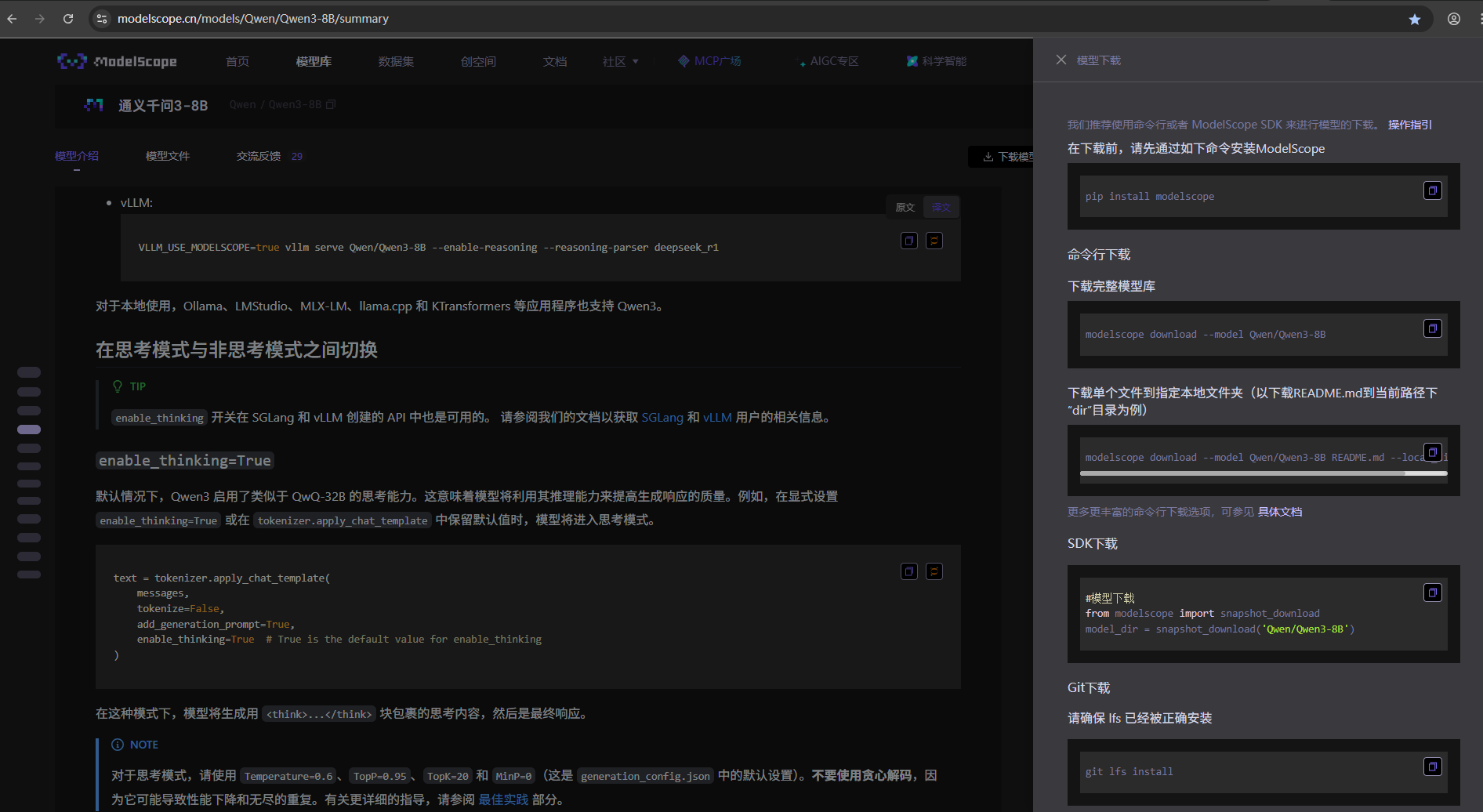Click the highlighted outline marker in left sidebar
This screenshot has height=812, width=1483.
29,430
